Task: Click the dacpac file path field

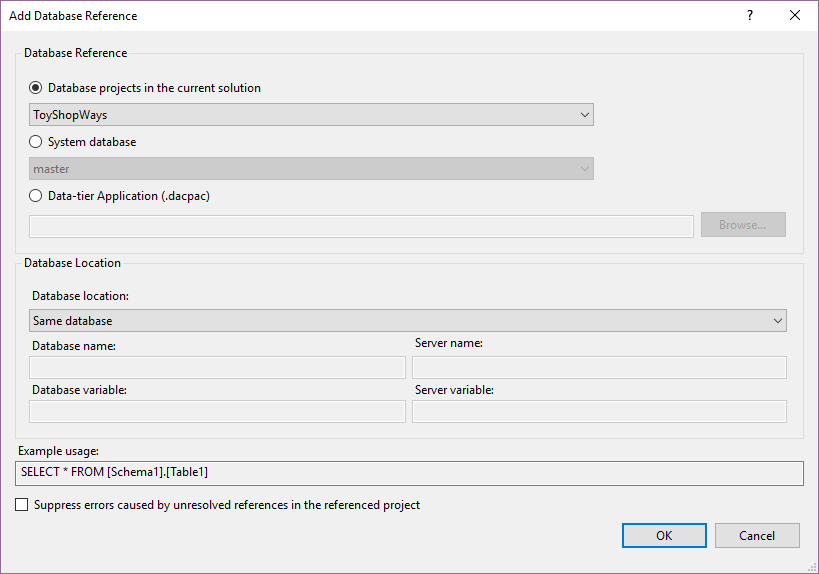Action: click(x=361, y=226)
